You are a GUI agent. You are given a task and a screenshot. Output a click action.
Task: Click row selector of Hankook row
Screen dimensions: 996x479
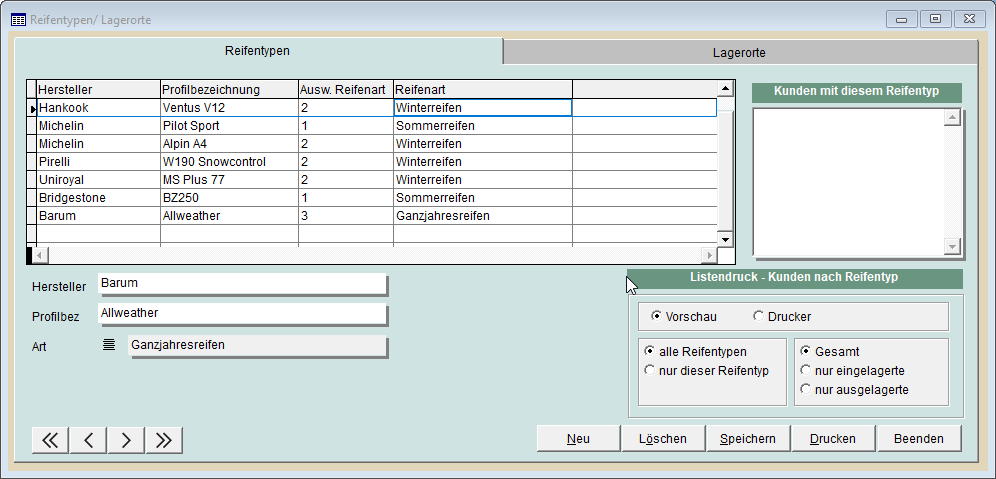(32, 108)
